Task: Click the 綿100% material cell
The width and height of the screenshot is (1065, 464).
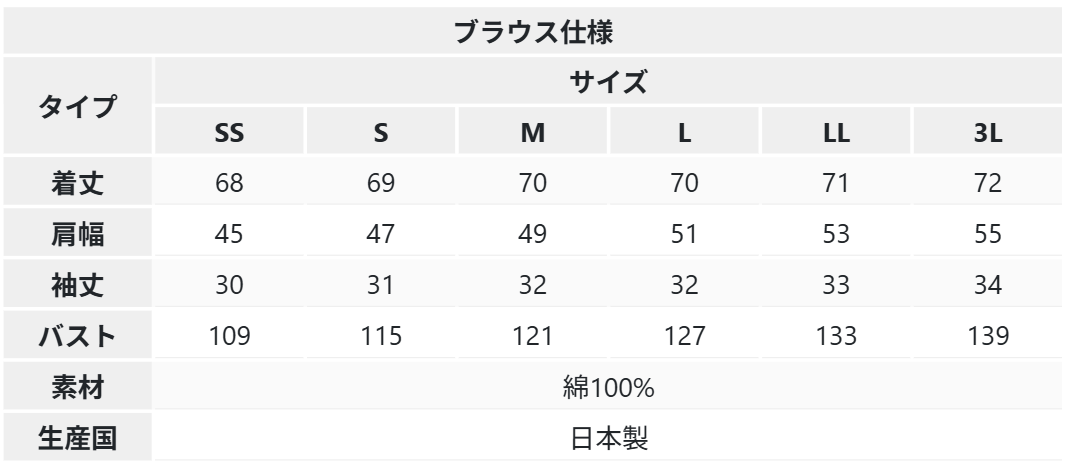Action: tap(608, 387)
